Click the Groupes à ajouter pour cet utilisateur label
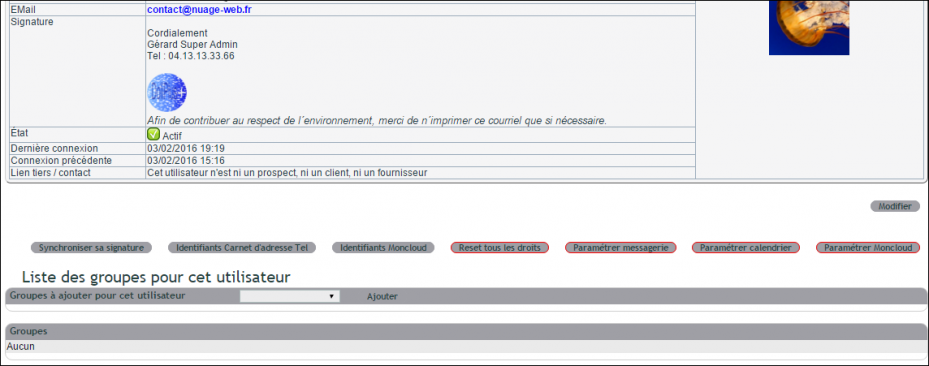The width and height of the screenshot is (929, 366). [98, 295]
